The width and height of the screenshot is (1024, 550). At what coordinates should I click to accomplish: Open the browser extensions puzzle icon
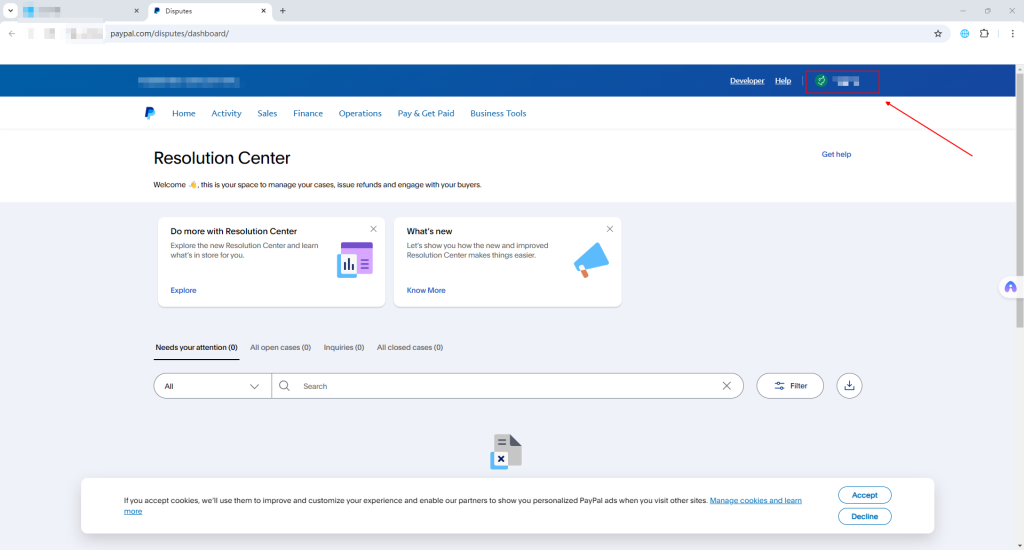(x=984, y=33)
